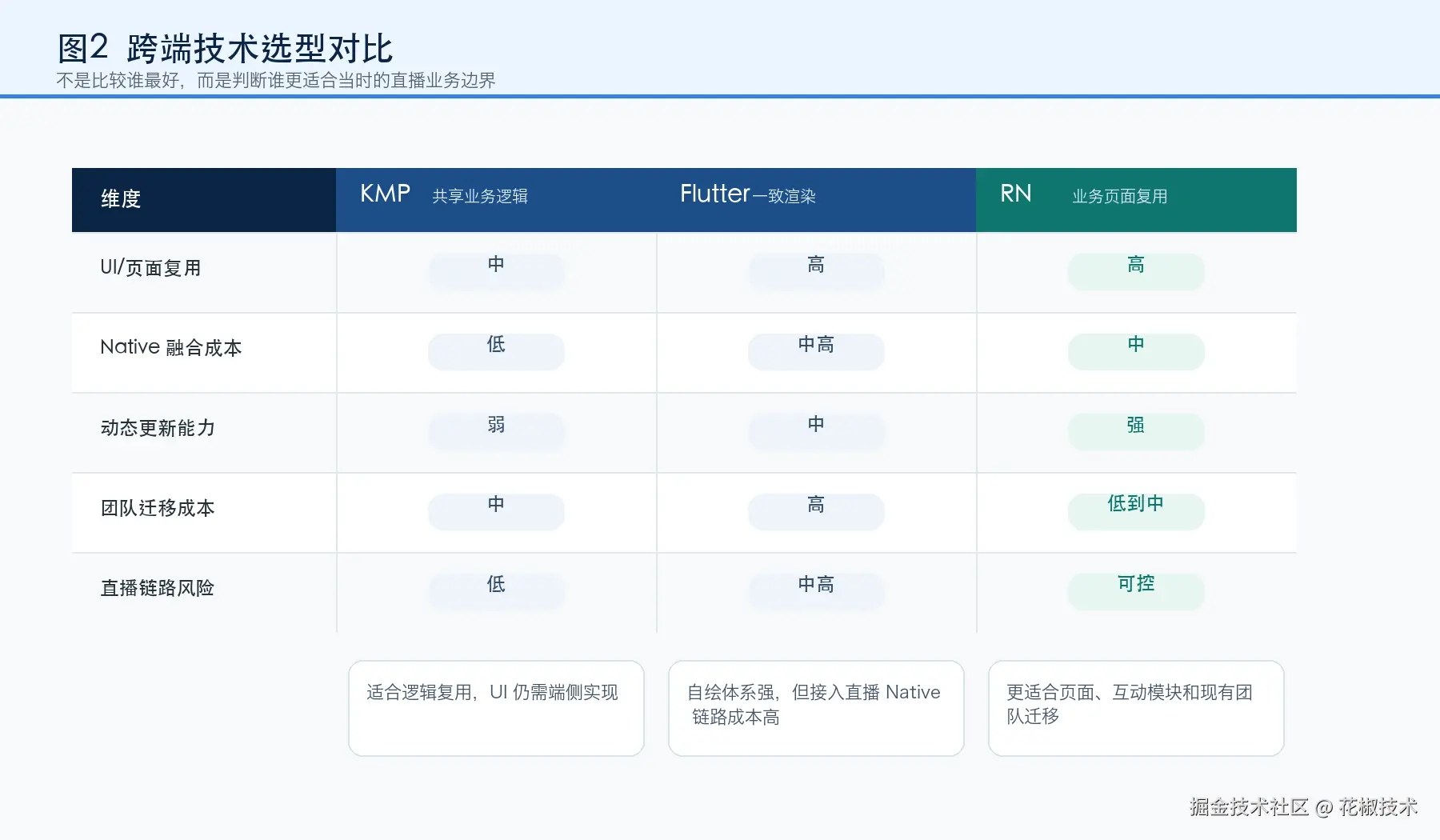Select the "UI/页面复用" row label
This screenshot has width=1440, height=840.
coord(150,268)
